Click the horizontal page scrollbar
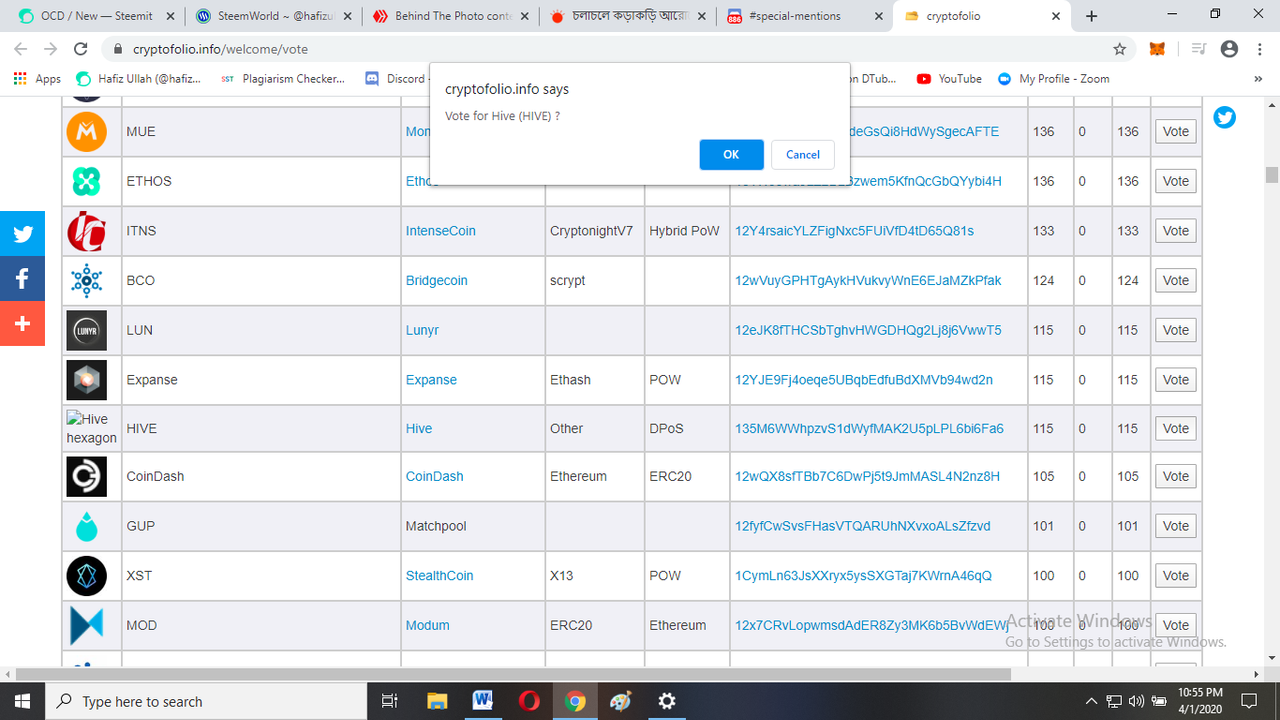1280x720 pixels. pyautogui.click(x=511, y=674)
